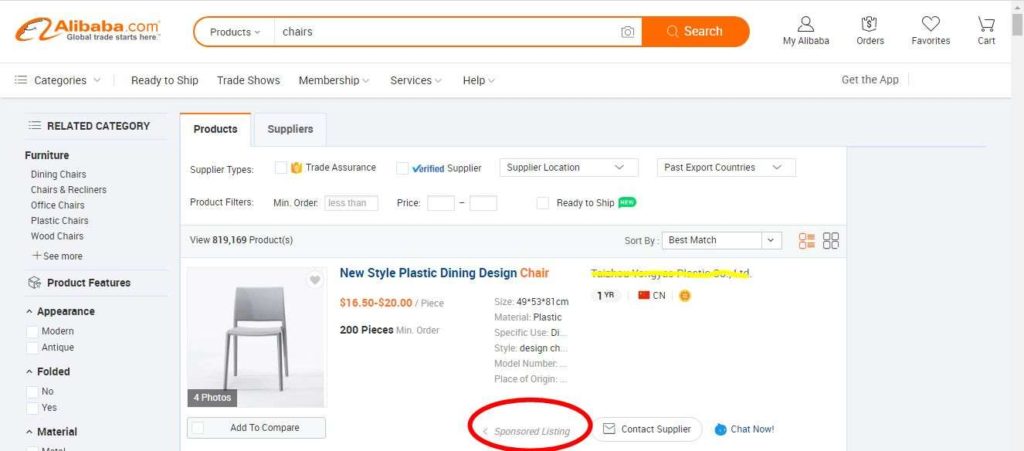Open the Office Chairs category
This screenshot has width=1024, height=451.
point(57,205)
